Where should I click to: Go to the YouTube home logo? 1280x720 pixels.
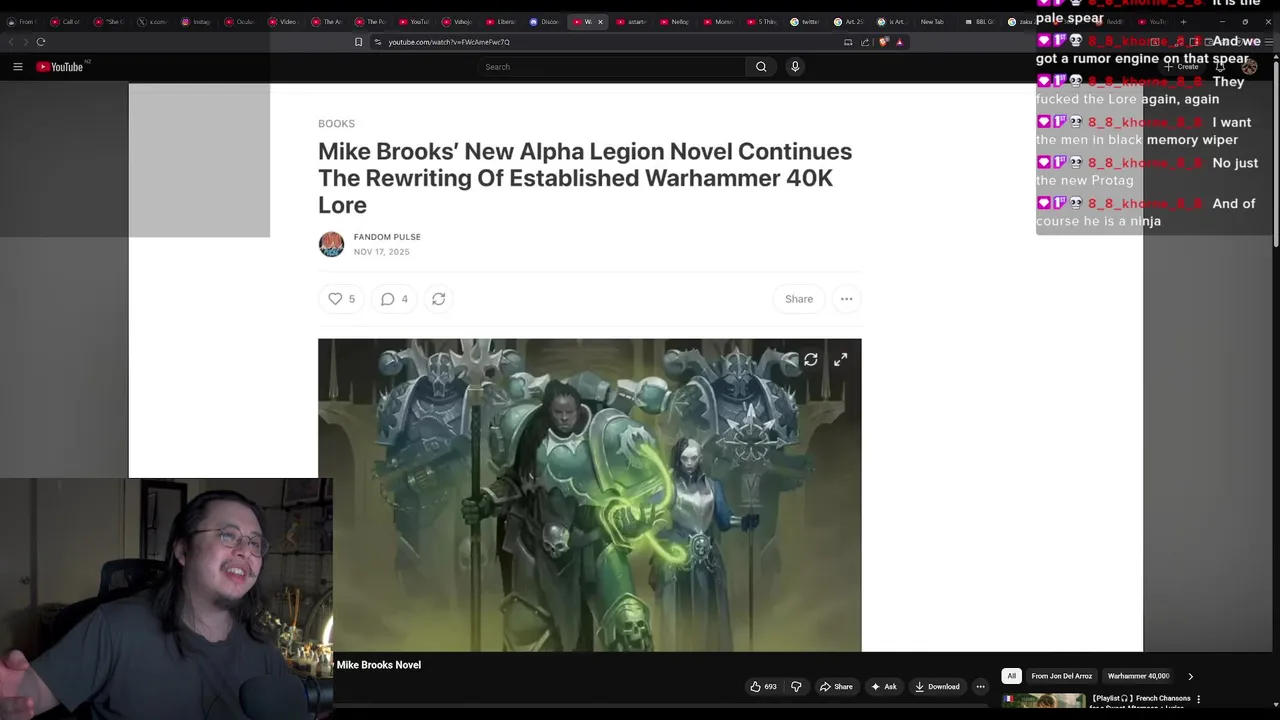point(62,67)
